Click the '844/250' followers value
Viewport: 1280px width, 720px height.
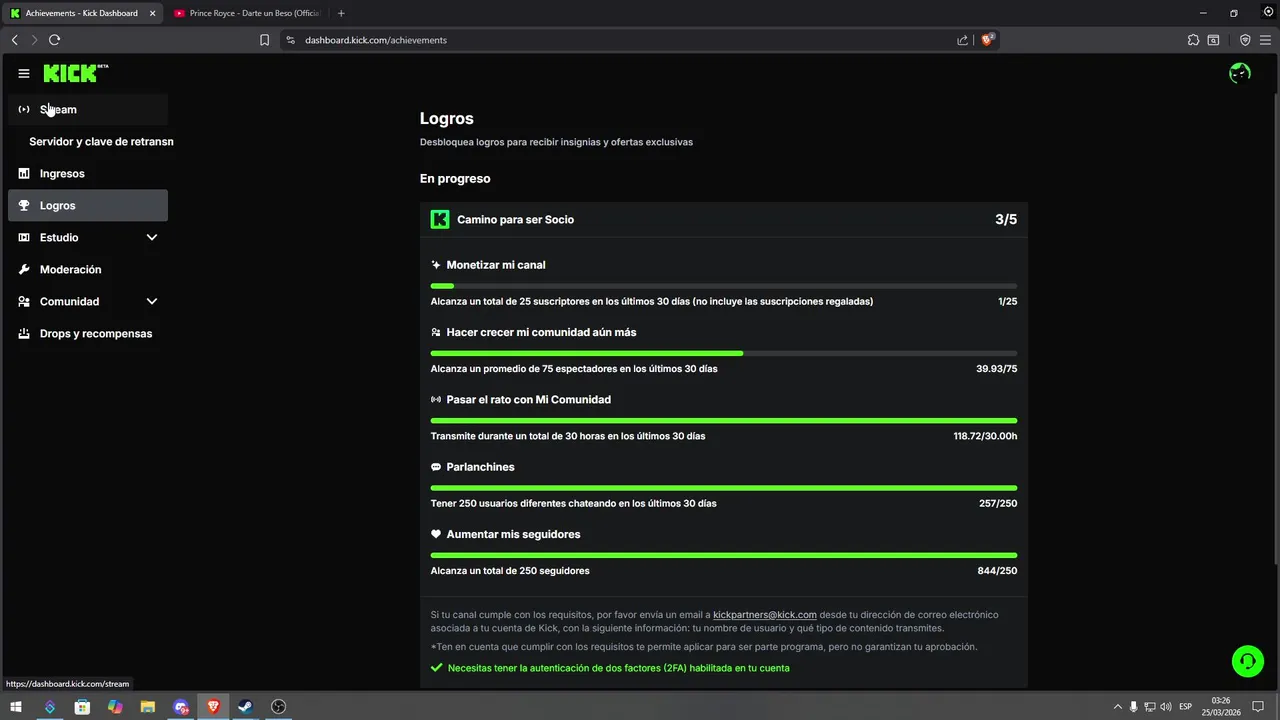point(997,571)
